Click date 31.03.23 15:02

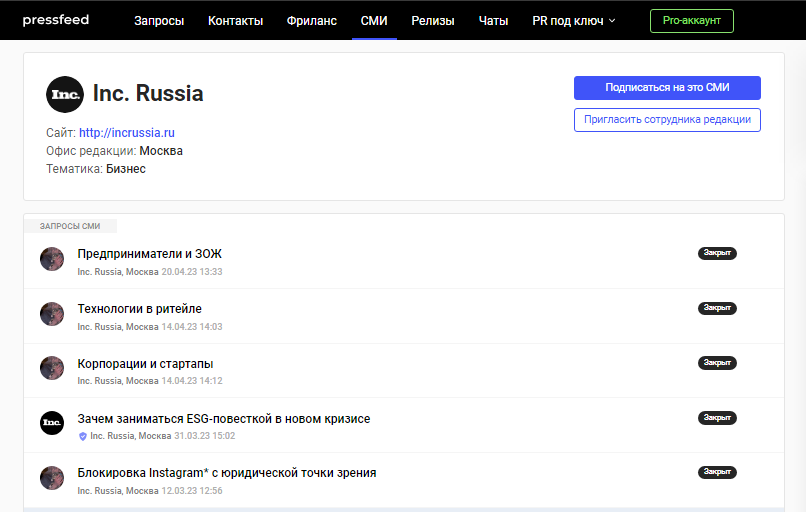point(205,436)
